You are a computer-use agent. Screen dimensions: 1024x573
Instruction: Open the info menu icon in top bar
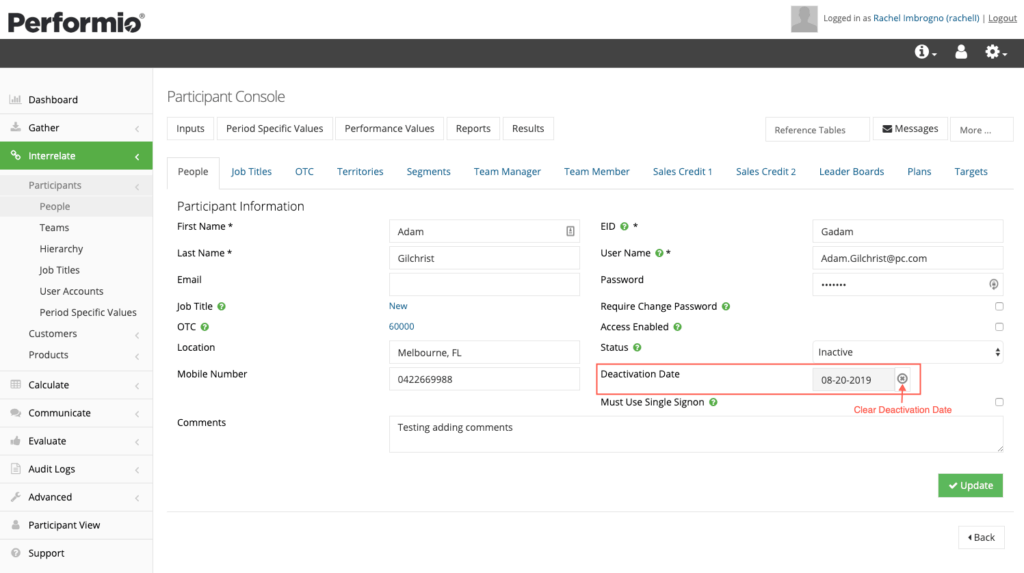pyautogui.click(x=925, y=52)
